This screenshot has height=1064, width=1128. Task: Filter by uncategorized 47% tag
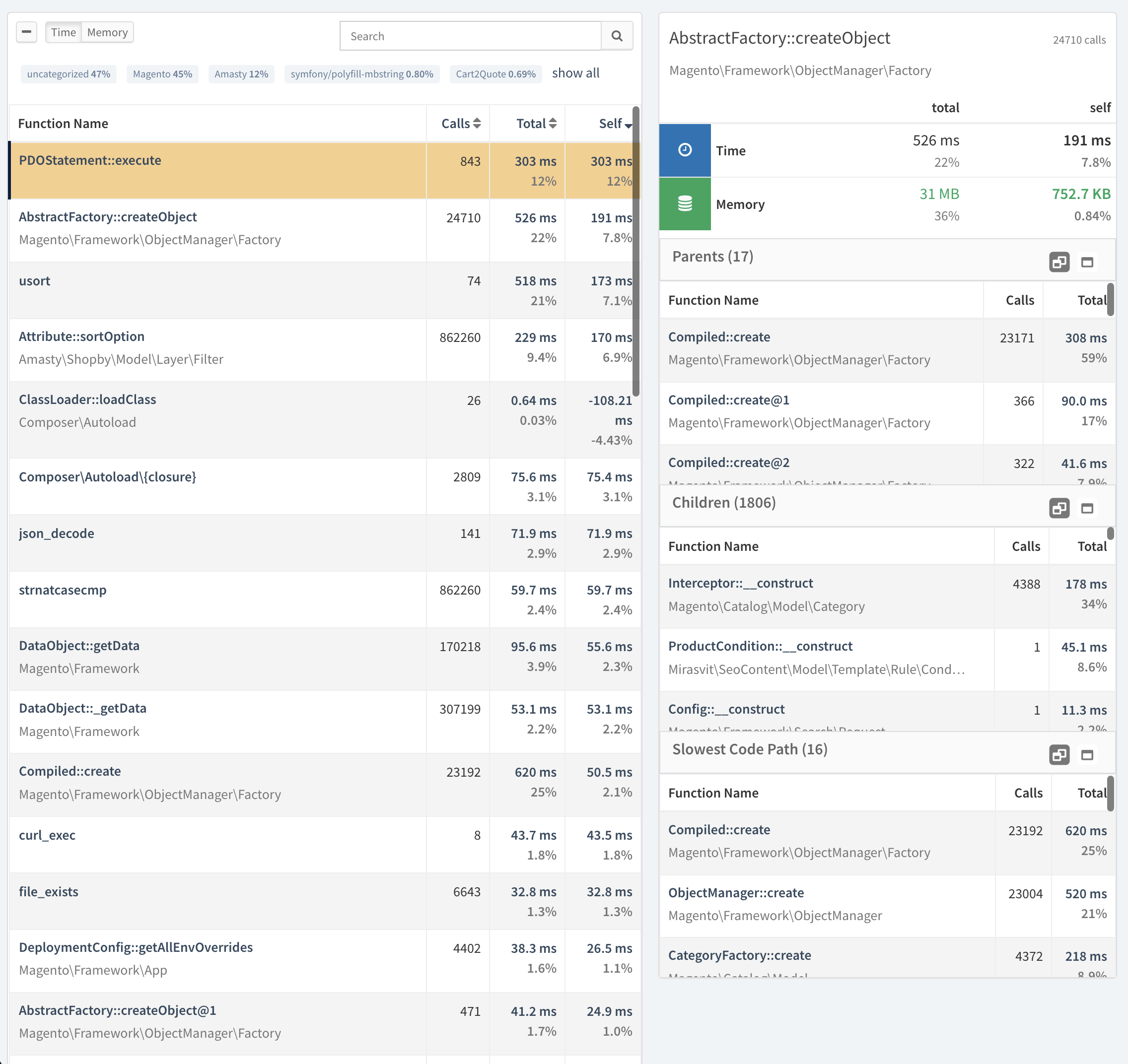click(x=69, y=74)
